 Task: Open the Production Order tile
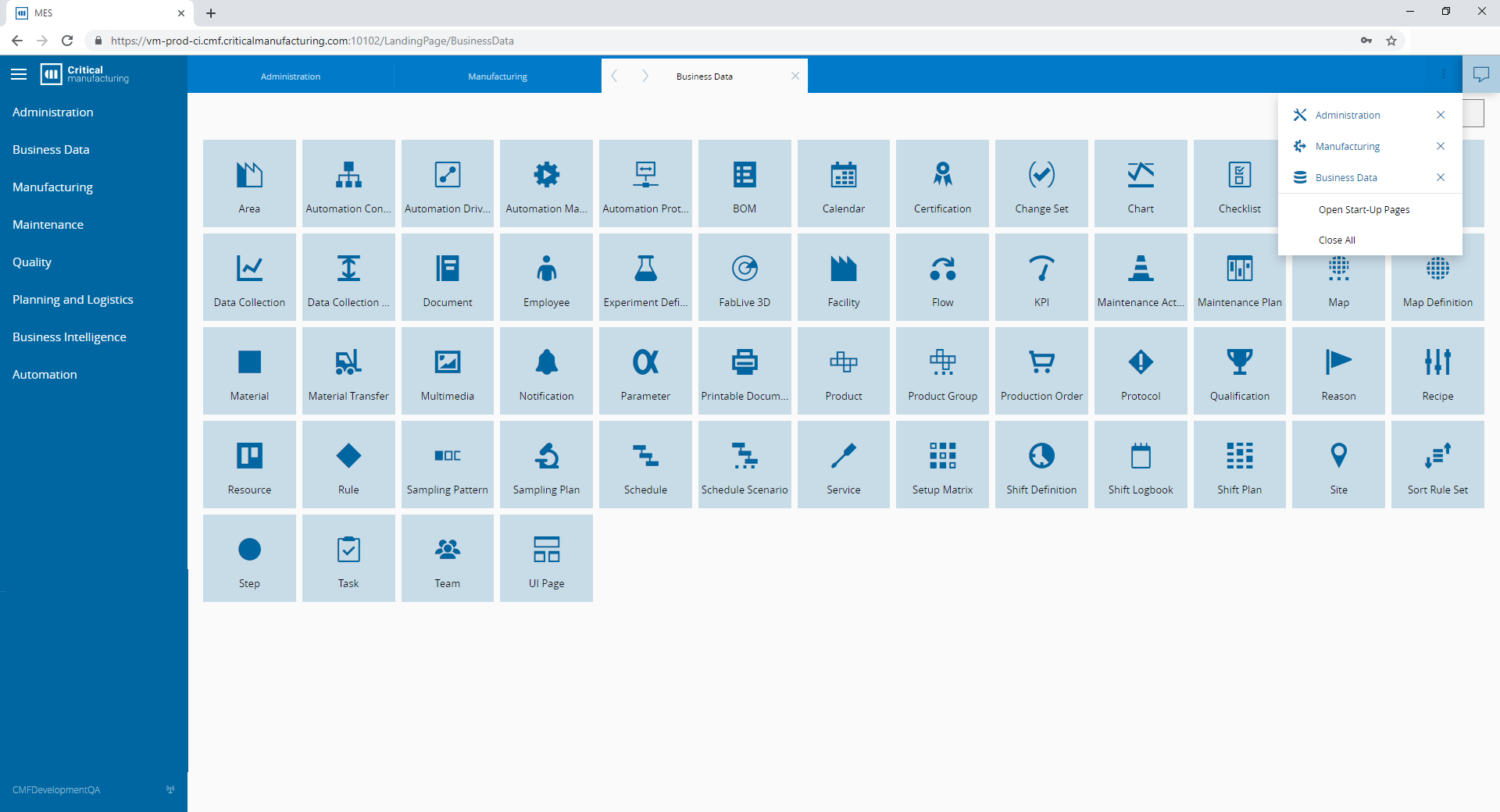point(1041,371)
